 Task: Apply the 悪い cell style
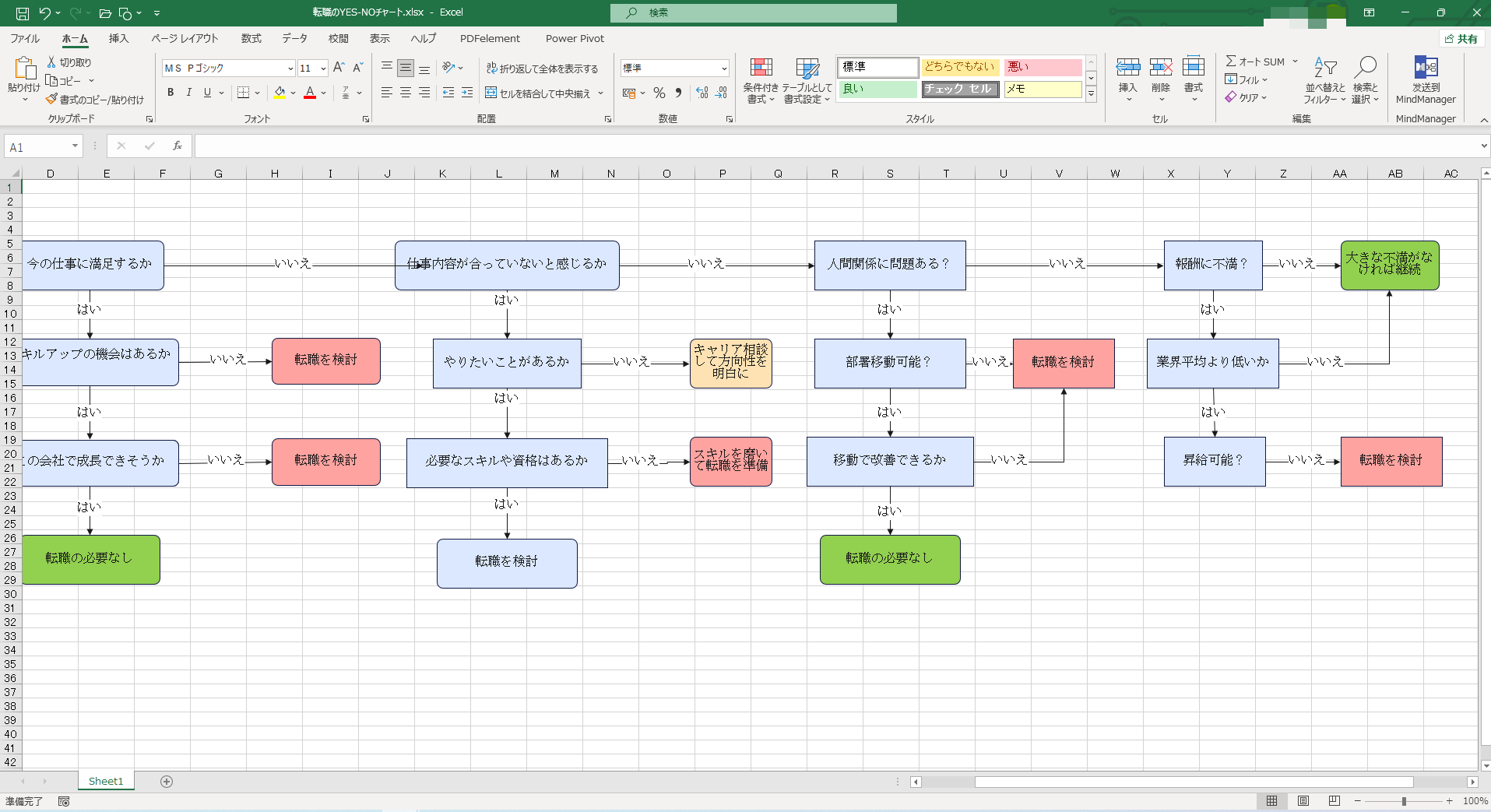[1042, 67]
